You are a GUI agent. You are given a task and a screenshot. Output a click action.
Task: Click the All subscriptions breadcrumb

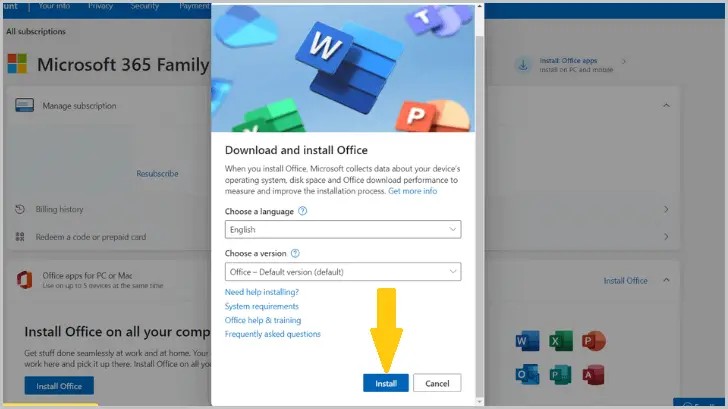coord(36,32)
